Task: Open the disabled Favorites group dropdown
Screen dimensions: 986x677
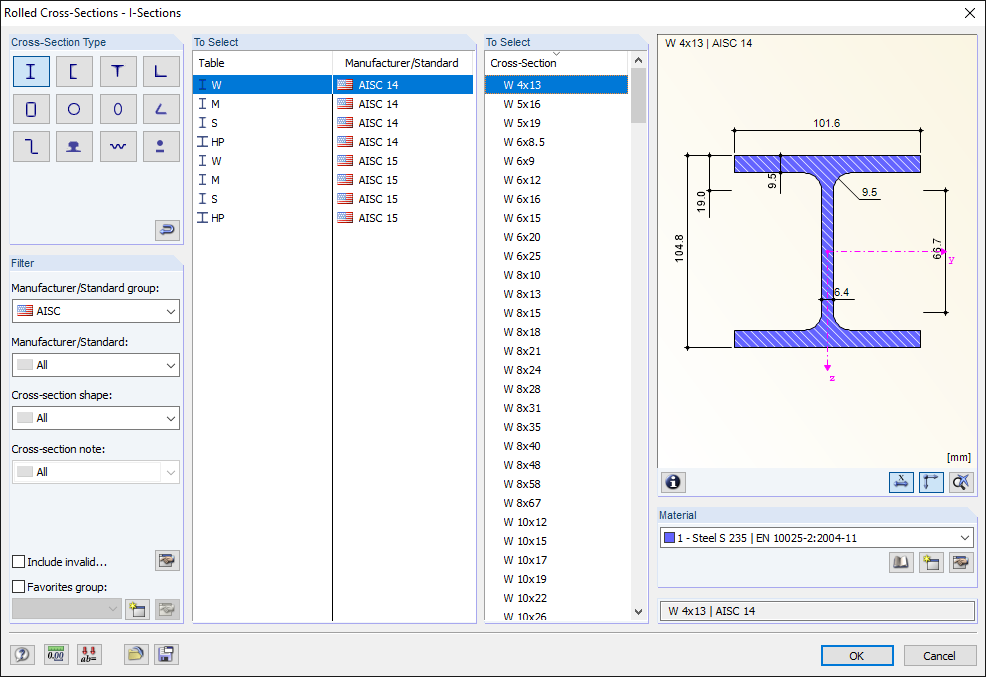Action: click(x=67, y=608)
